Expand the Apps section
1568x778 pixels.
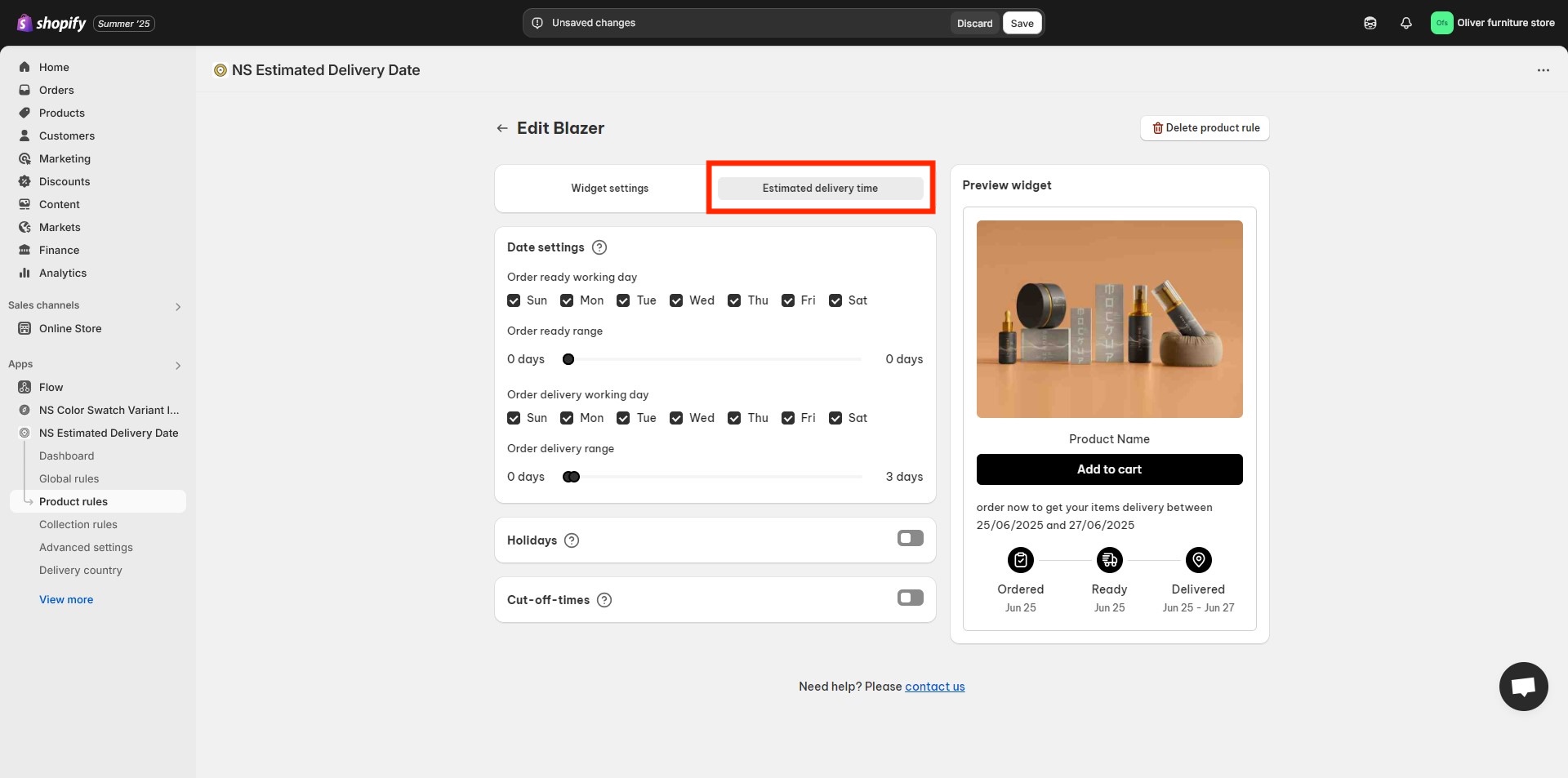[x=178, y=365]
